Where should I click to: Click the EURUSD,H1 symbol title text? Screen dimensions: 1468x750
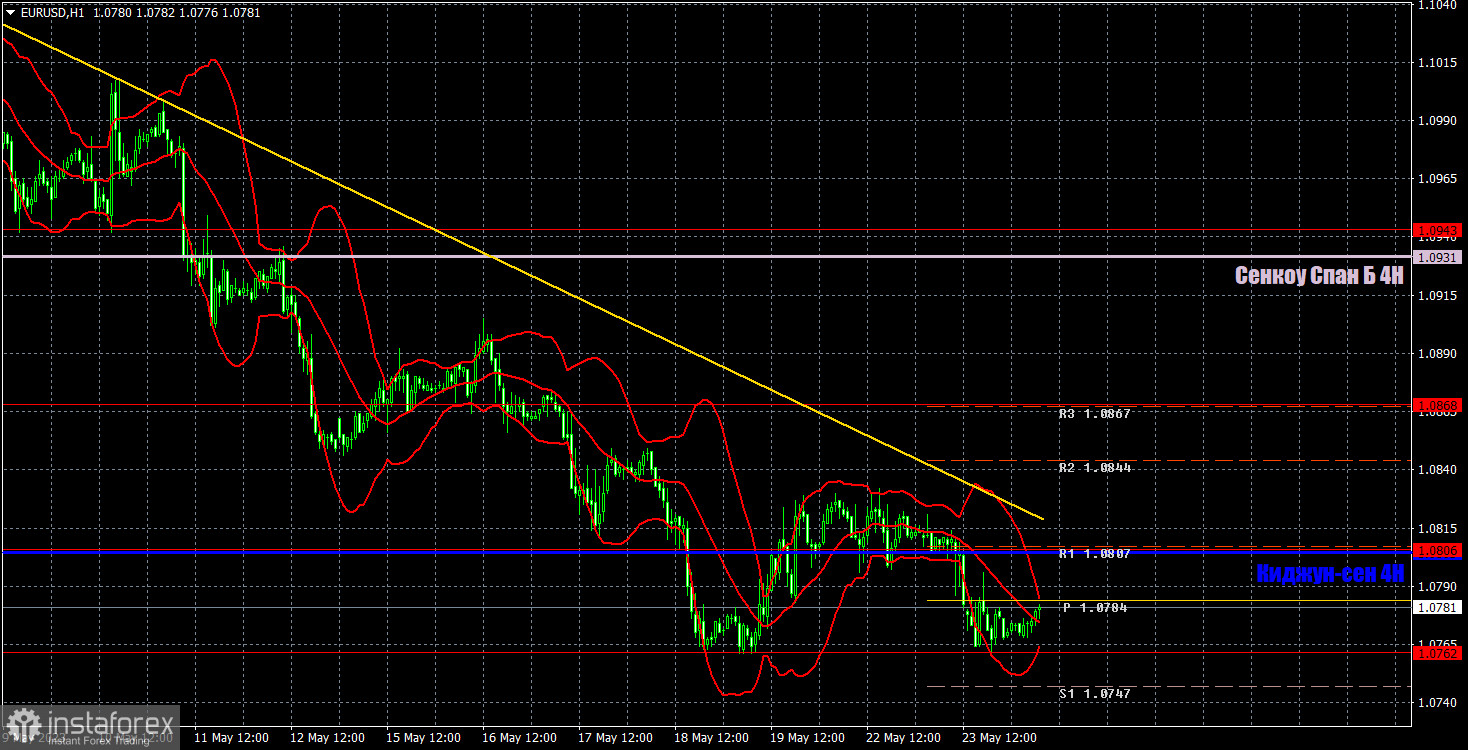pyautogui.click(x=53, y=12)
